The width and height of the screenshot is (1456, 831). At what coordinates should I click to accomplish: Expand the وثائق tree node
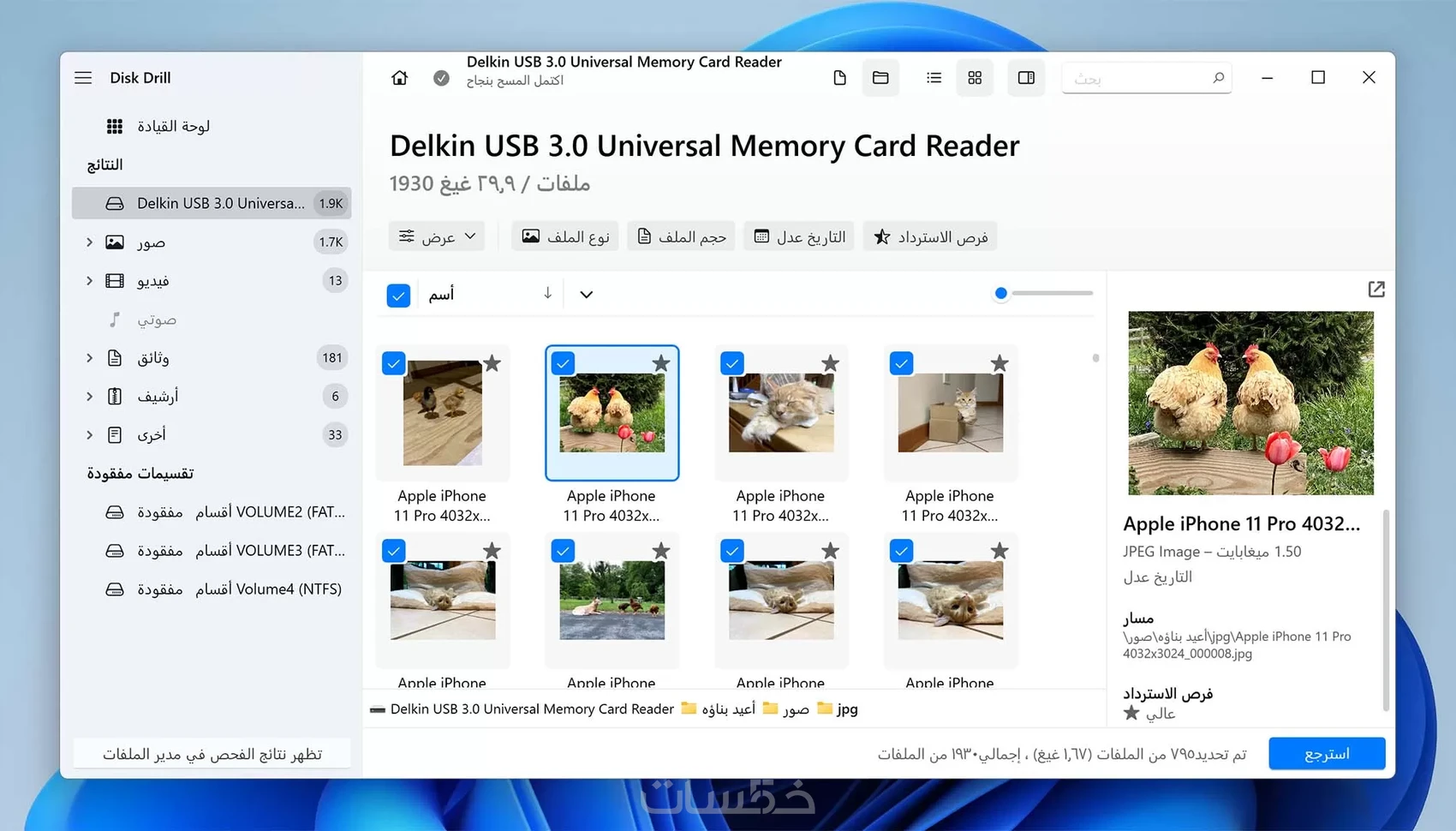[89, 358]
